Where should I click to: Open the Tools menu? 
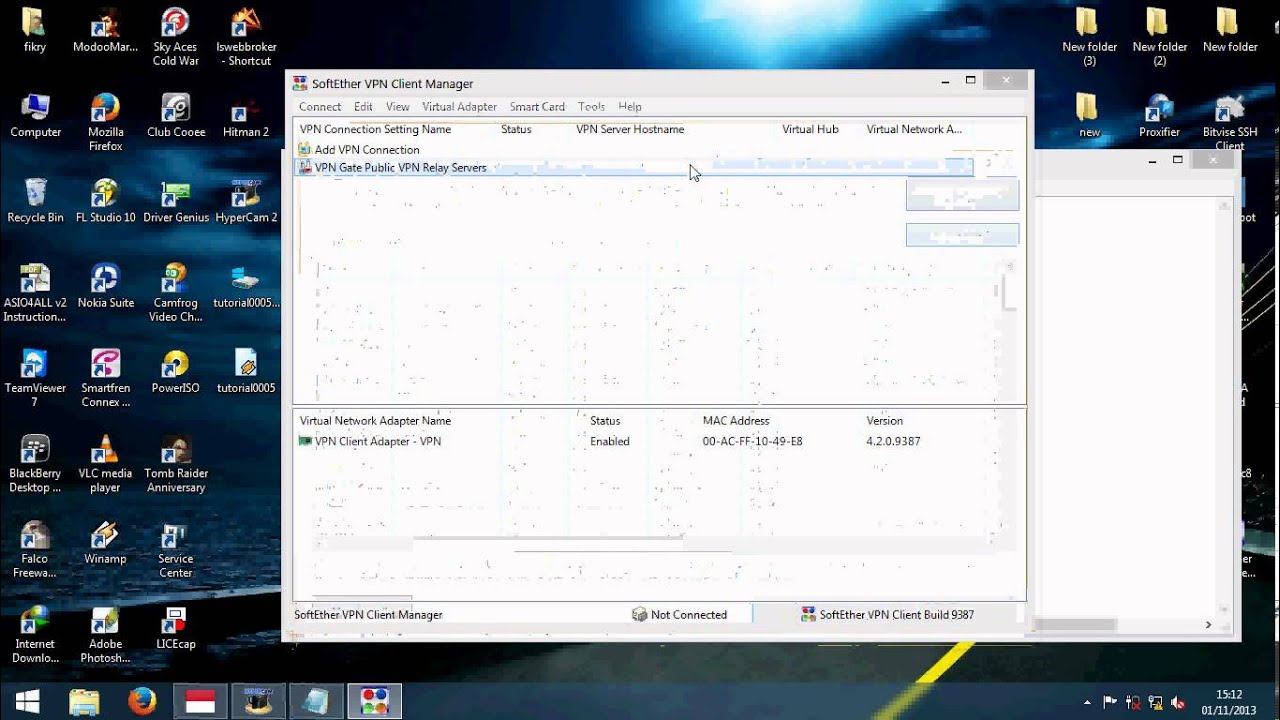click(x=591, y=107)
